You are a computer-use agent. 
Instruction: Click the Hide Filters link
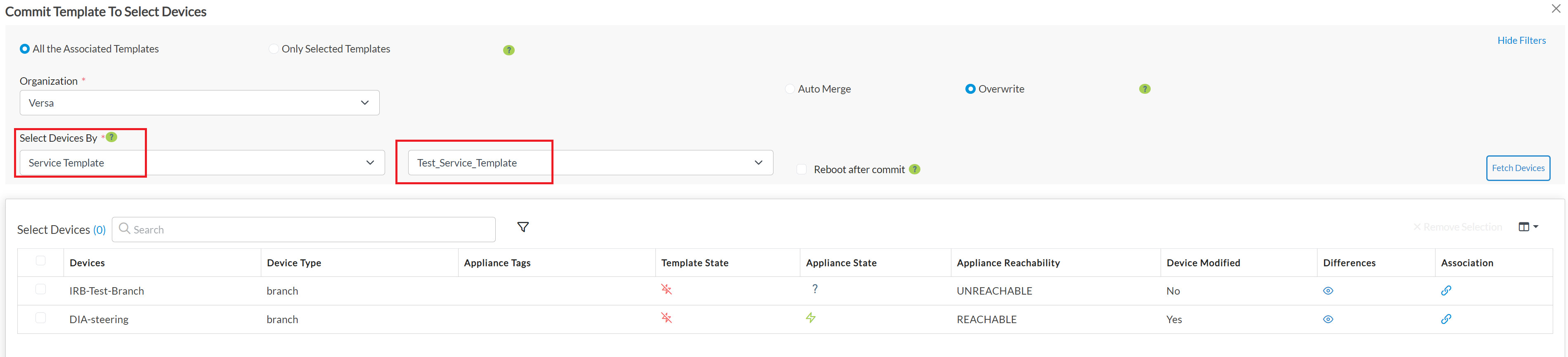coord(1521,40)
